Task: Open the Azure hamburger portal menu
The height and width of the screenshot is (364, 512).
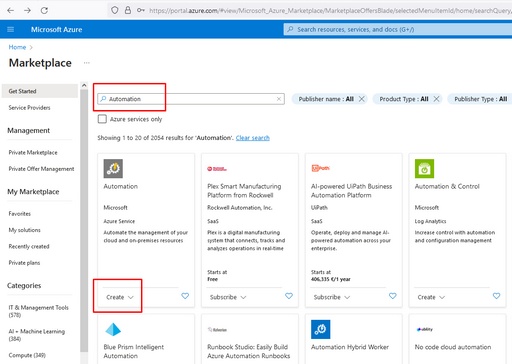Action: (11, 30)
